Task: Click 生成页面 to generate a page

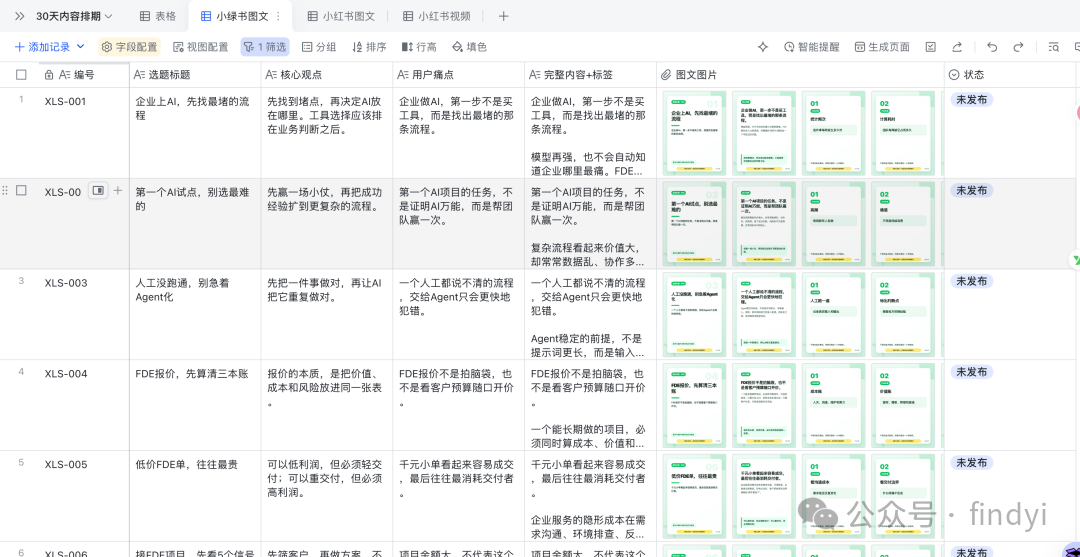Action: 882,47
